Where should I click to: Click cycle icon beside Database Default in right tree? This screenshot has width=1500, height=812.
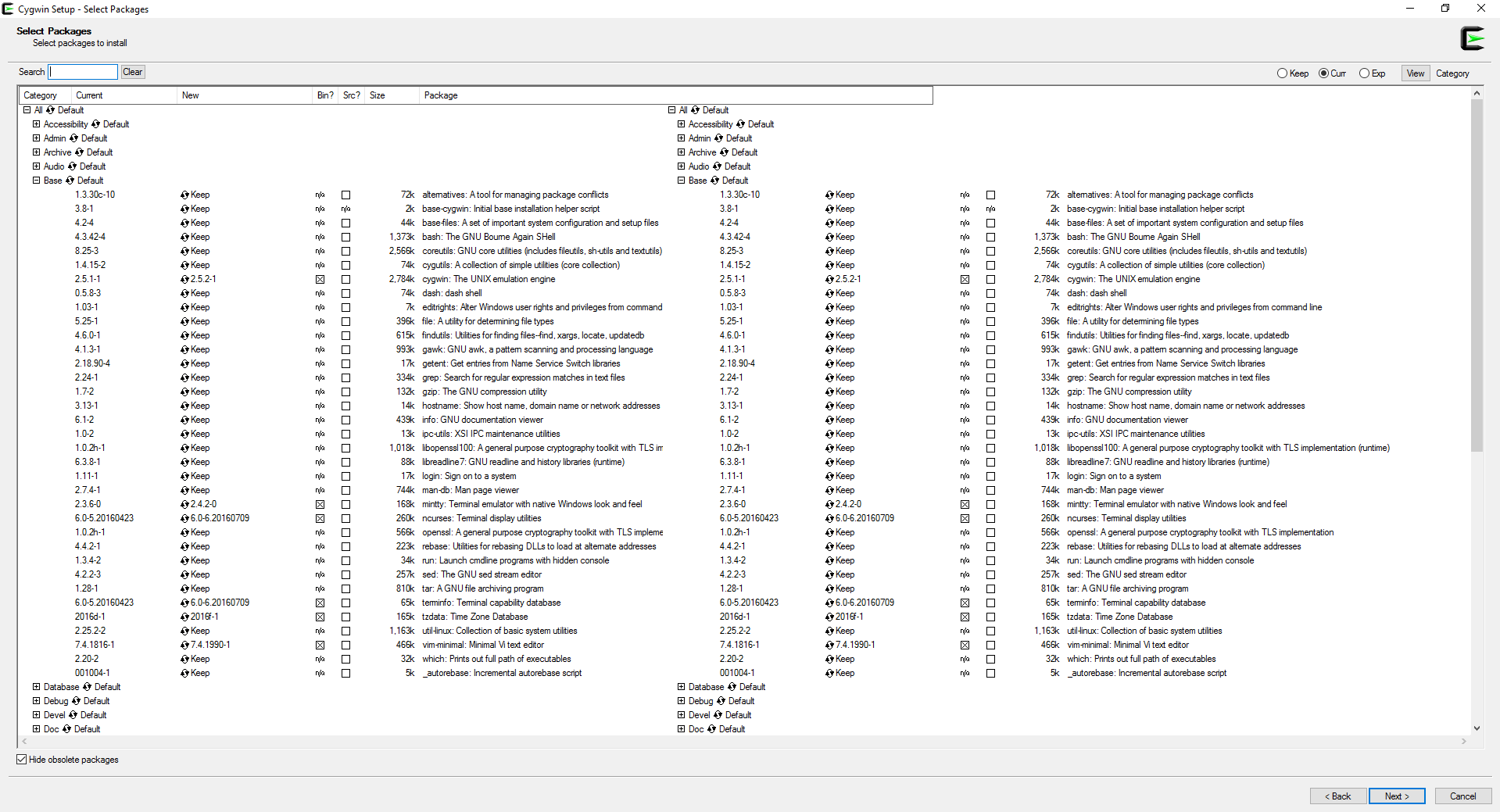pos(732,687)
